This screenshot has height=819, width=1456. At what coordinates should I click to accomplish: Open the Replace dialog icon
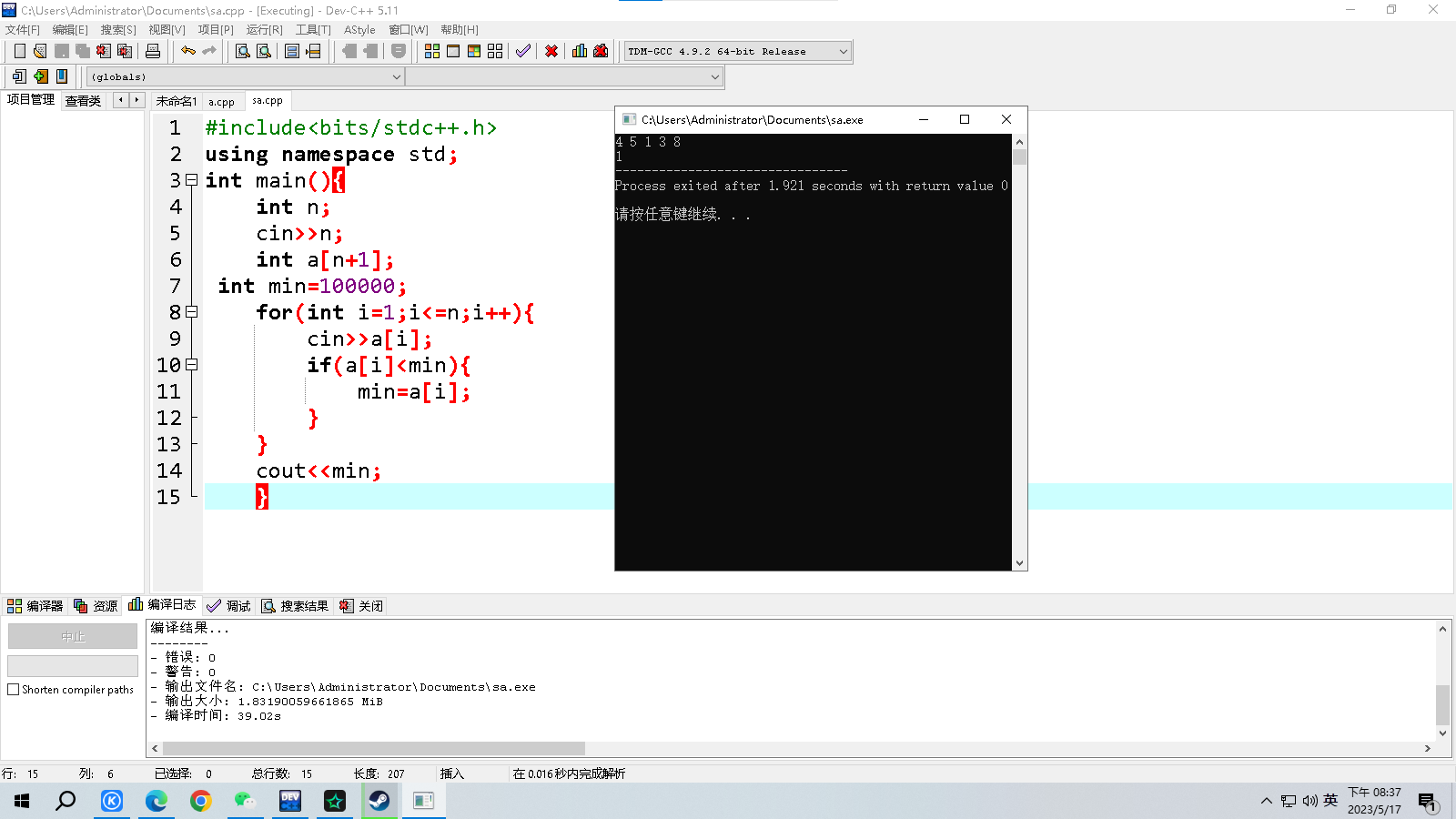click(264, 51)
